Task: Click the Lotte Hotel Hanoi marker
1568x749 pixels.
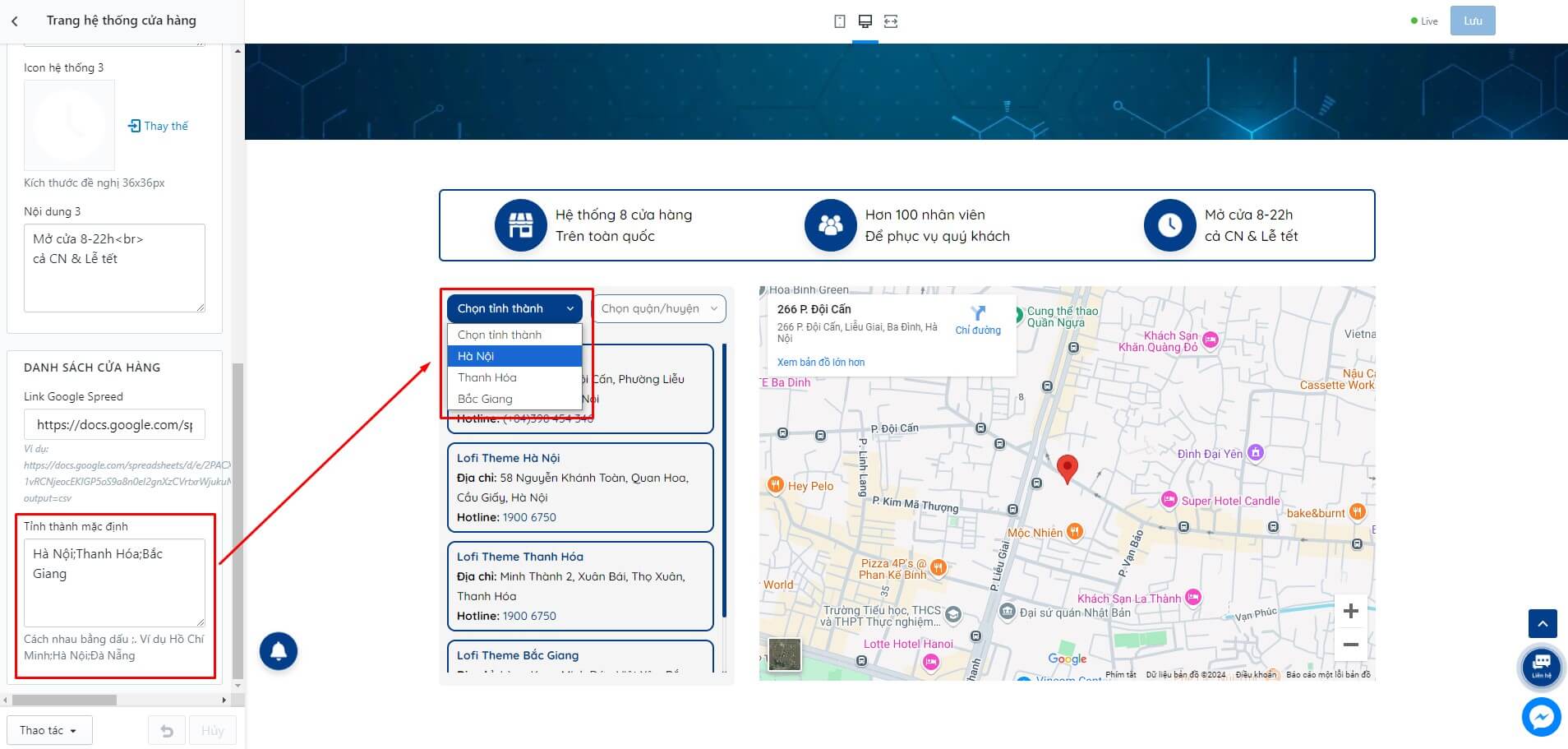Action: (x=930, y=662)
